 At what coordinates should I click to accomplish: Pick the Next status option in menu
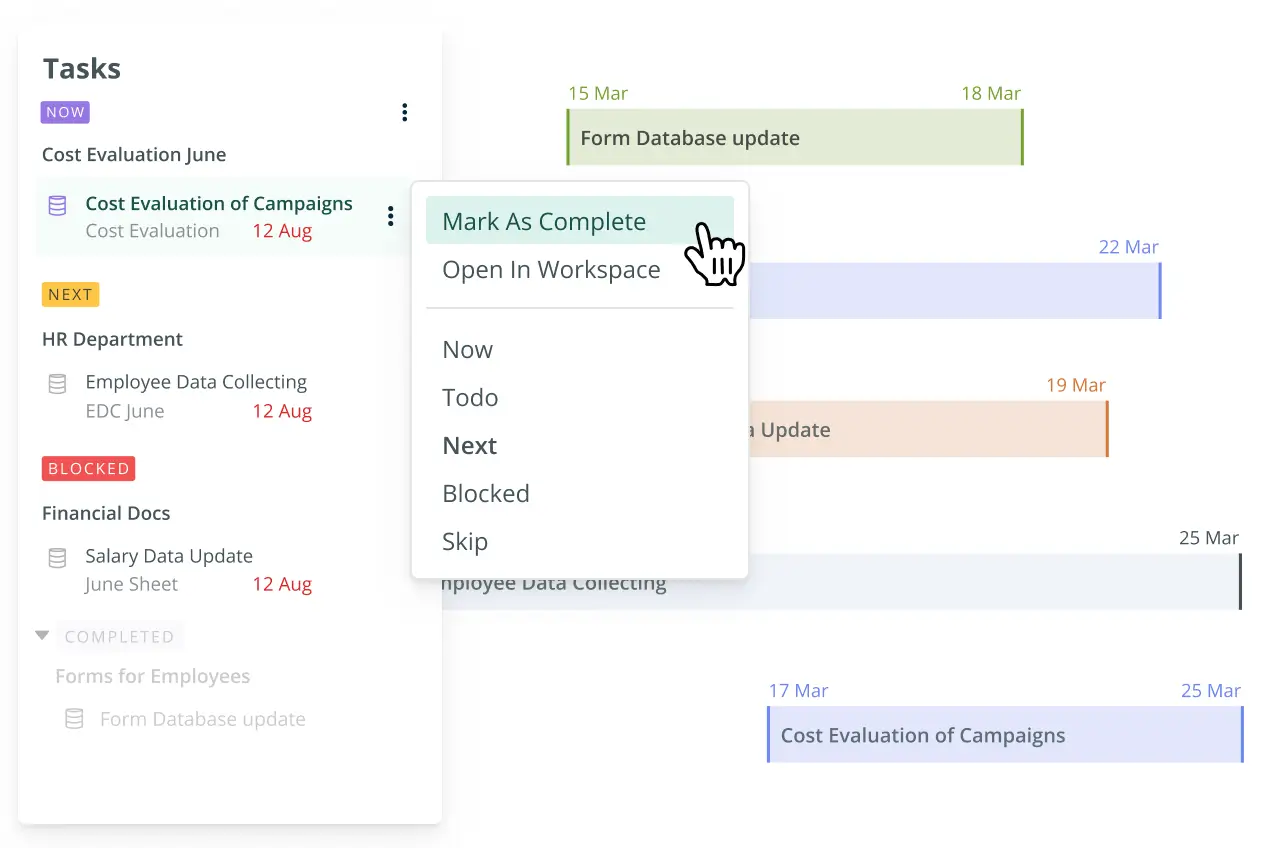point(469,446)
